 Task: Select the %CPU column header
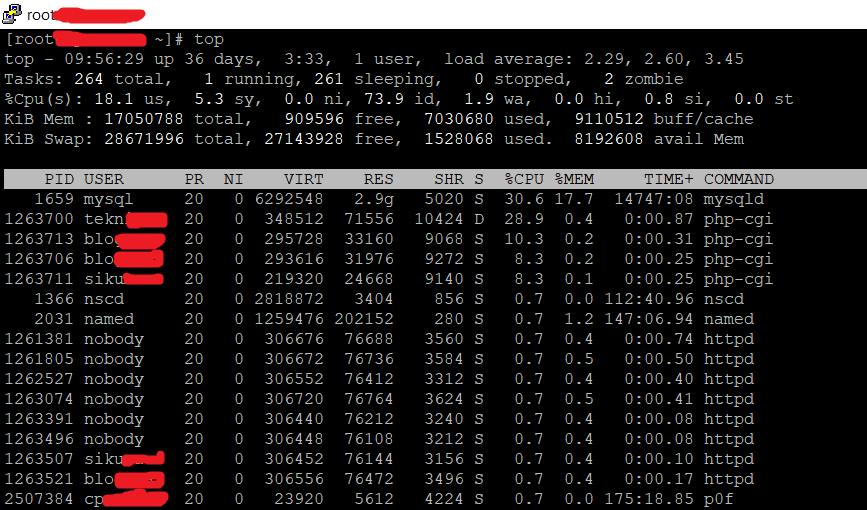524,179
